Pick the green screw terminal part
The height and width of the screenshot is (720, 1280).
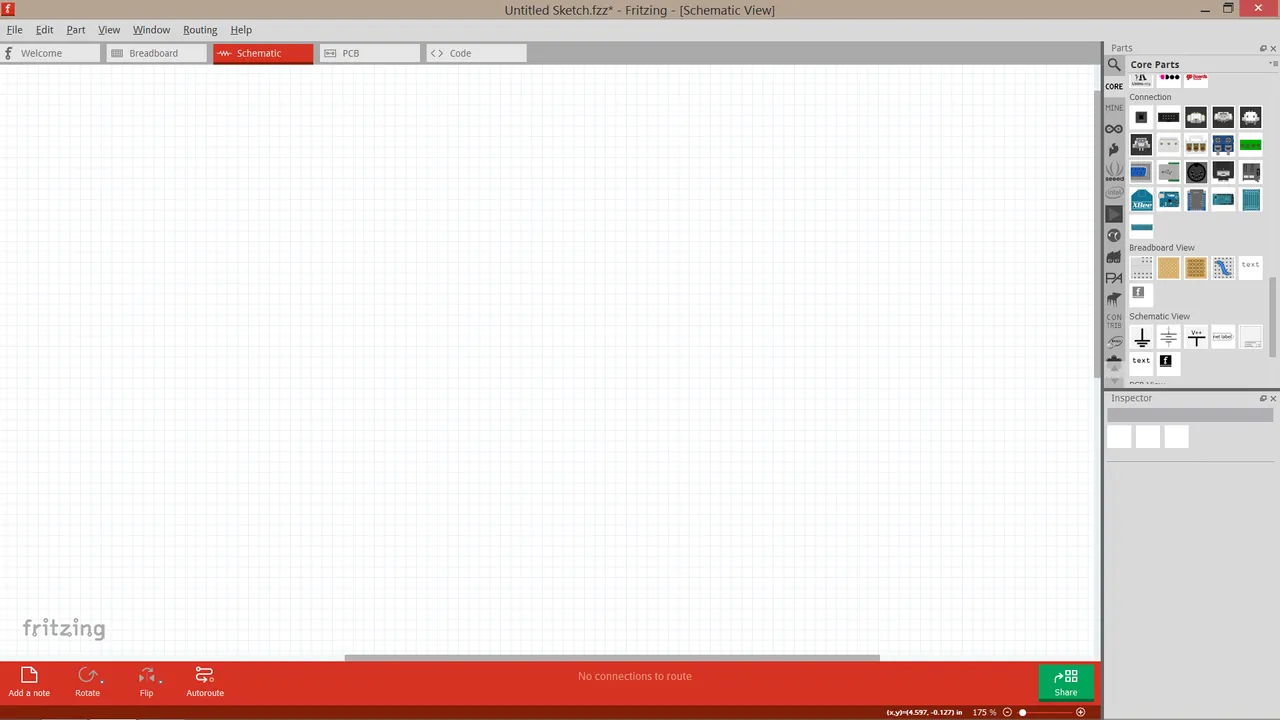(1250, 145)
